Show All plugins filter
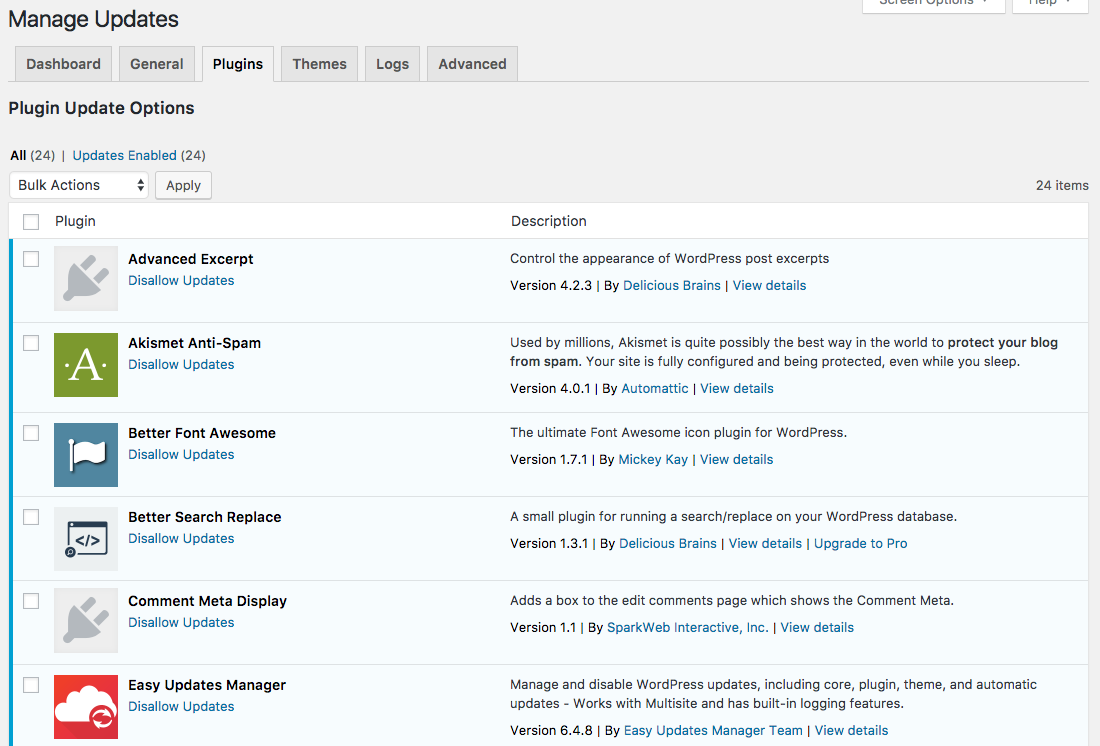Image resolution: width=1100 pixels, height=746 pixels. 18,155
